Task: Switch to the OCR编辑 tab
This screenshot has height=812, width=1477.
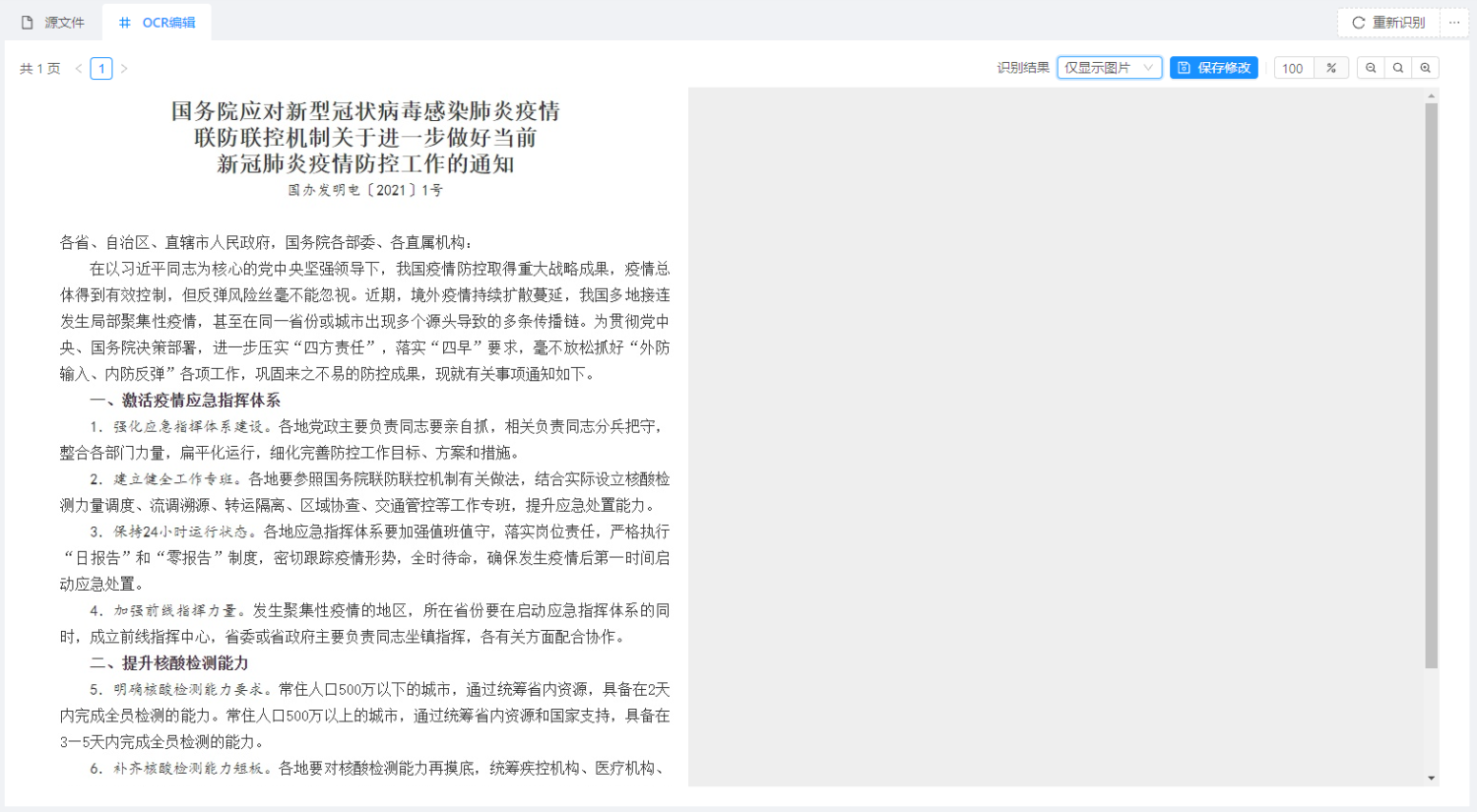Action: (157, 23)
